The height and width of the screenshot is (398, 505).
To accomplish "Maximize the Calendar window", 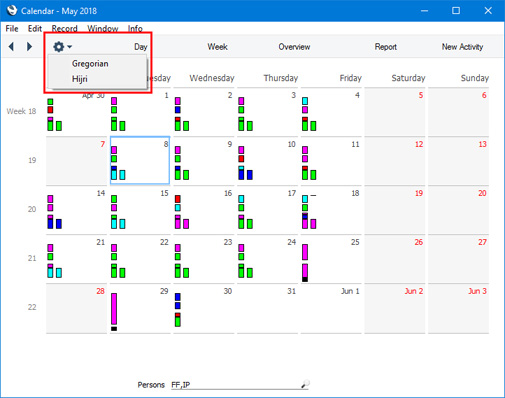I will point(456,11).
